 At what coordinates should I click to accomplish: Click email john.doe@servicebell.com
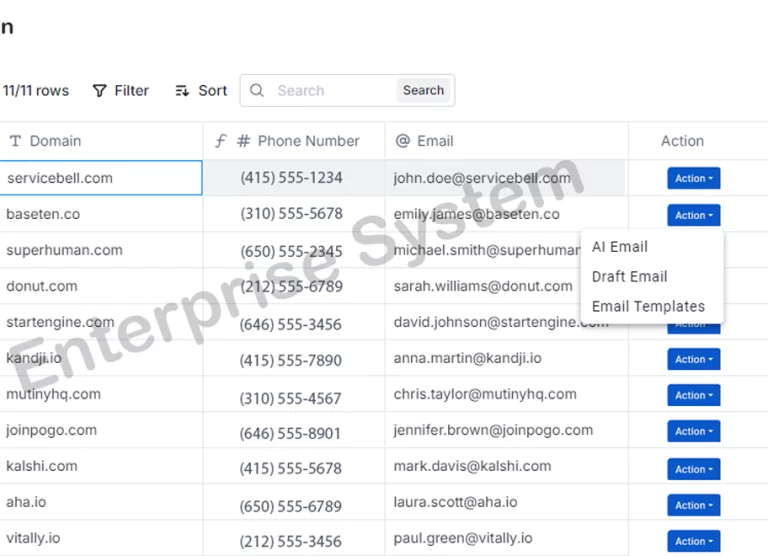[482, 178]
